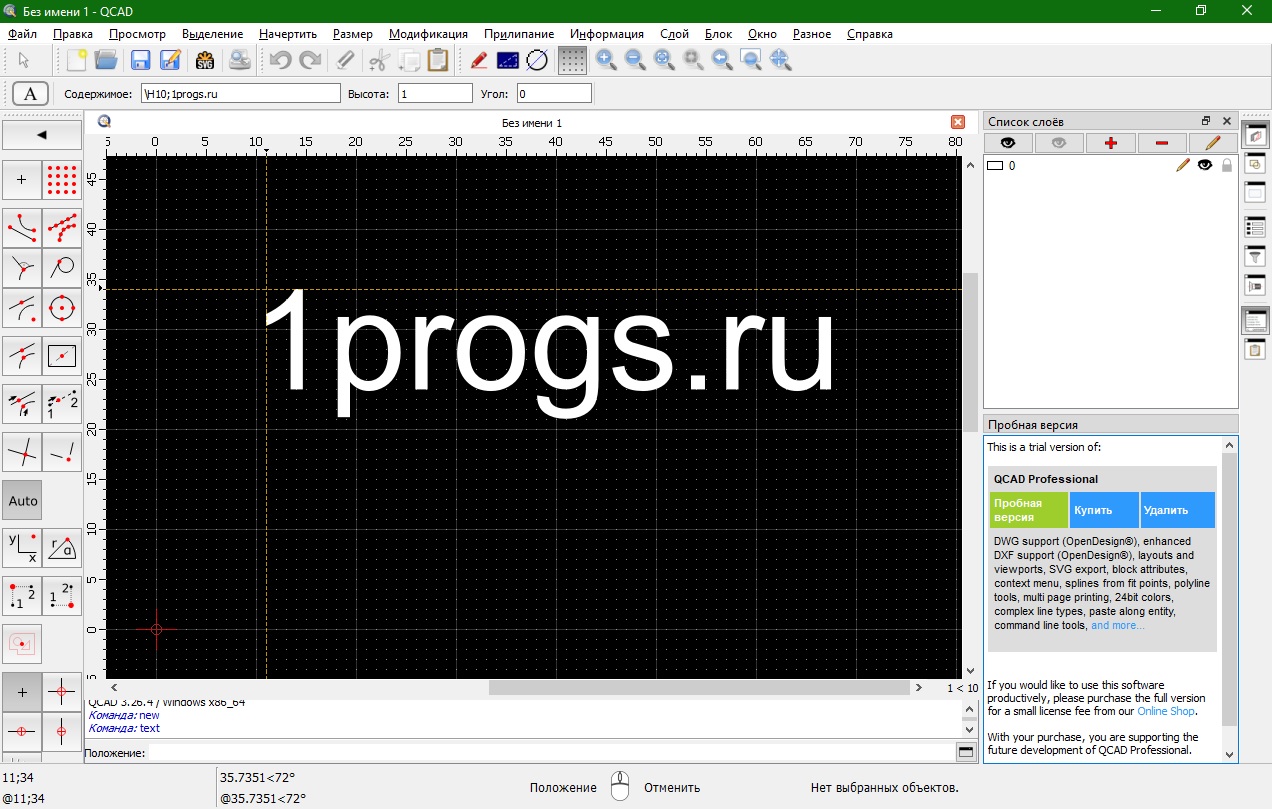1272x809 pixels.
Task: Follow the 'and more...' link
Action: tap(1118, 625)
